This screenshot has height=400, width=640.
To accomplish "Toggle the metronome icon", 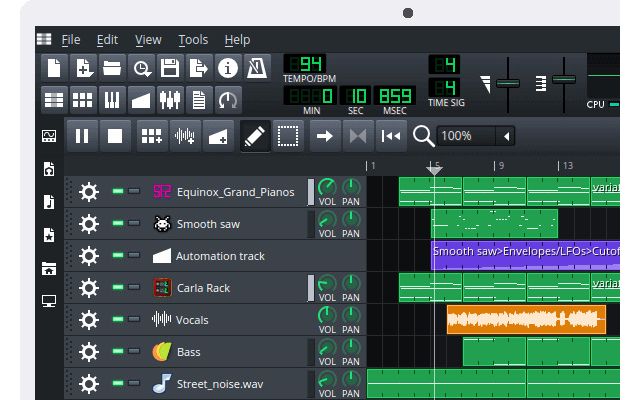I will click(257, 68).
